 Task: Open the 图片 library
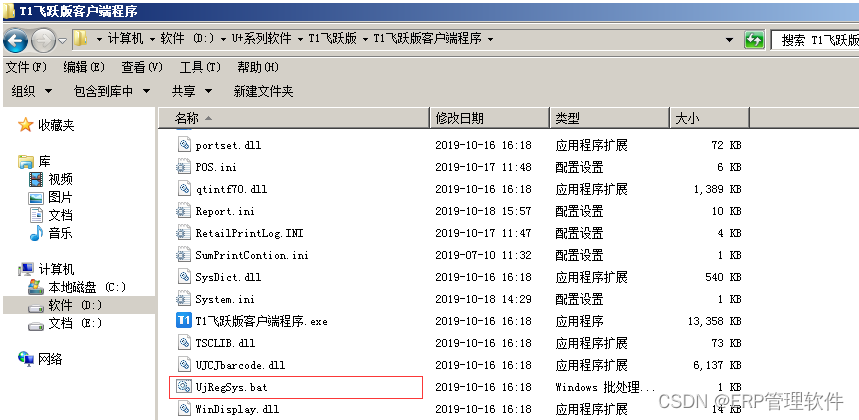click(x=60, y=197)
